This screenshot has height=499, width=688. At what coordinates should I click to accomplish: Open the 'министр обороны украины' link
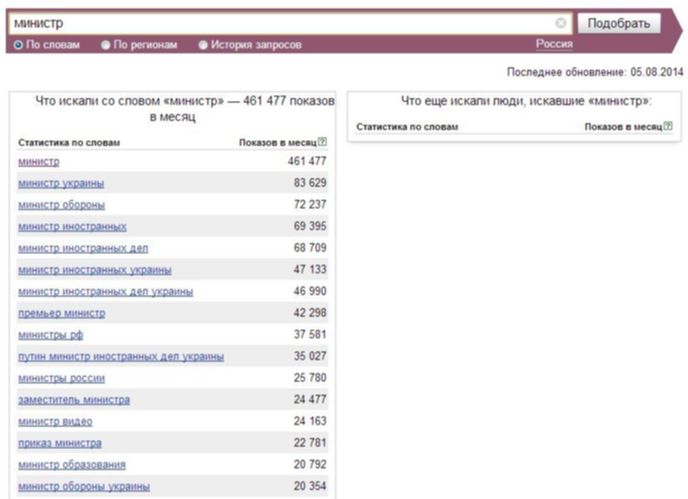(x=84, y=487)
